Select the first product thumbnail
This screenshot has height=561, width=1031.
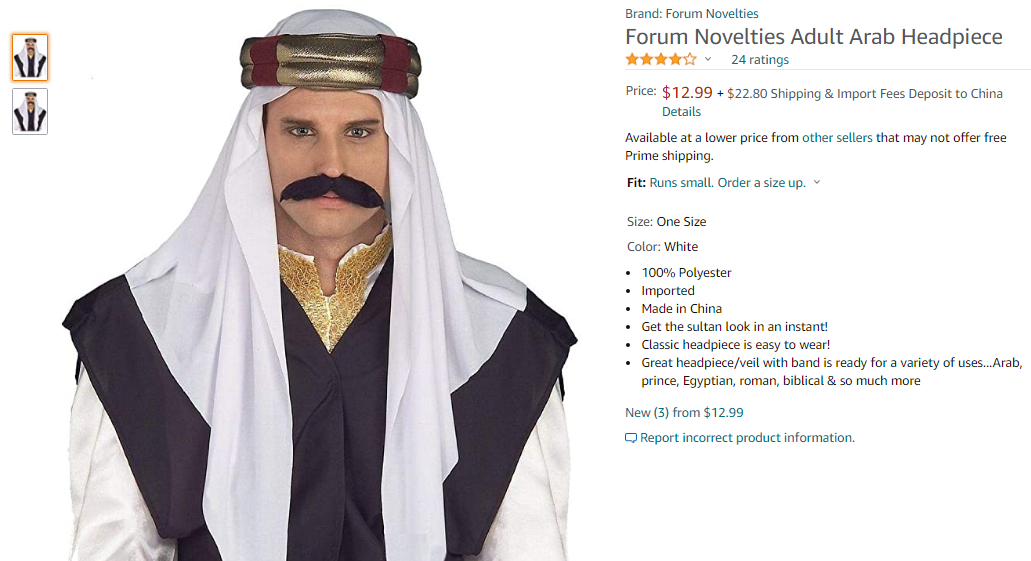(x=30, y=57)
